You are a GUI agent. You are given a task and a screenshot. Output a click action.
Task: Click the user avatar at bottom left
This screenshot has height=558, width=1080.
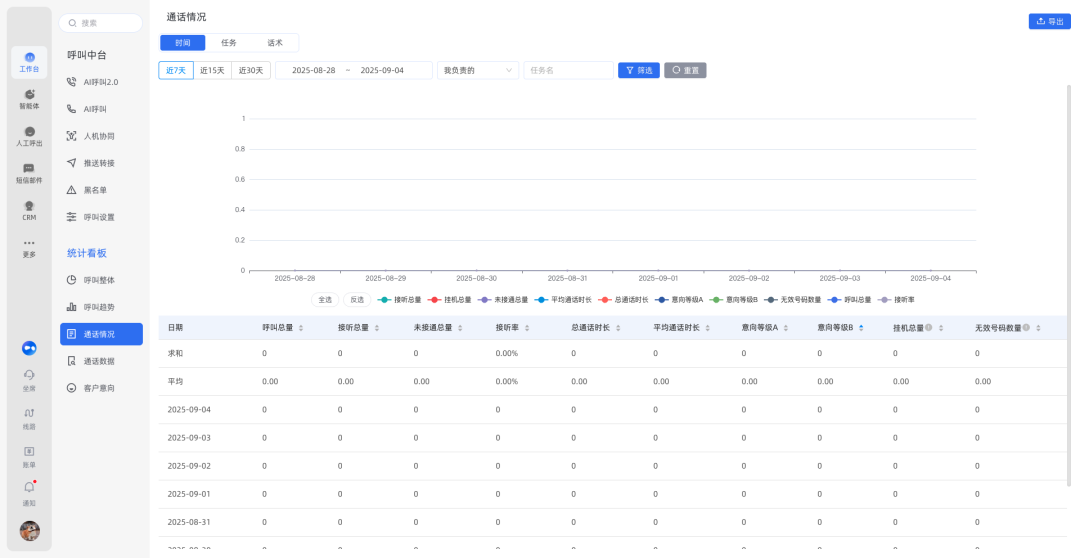(x=30, y=530)
